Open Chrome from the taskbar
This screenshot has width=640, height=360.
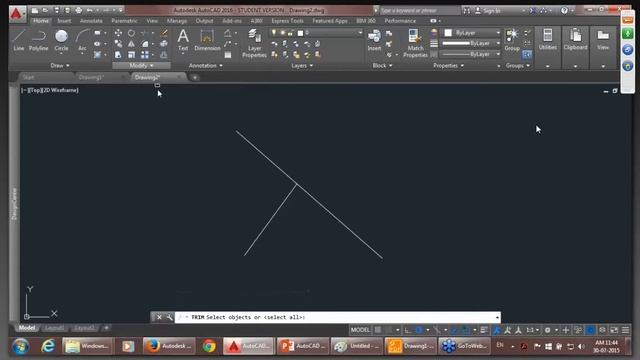[209, 346]
